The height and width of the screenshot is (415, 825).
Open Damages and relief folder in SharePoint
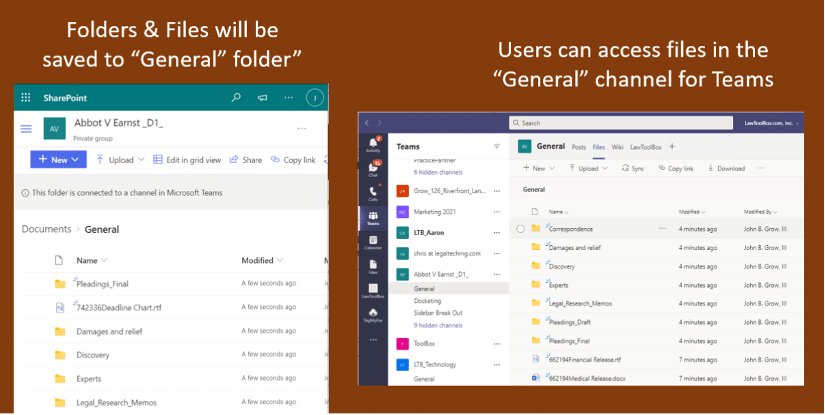point(109,331)
